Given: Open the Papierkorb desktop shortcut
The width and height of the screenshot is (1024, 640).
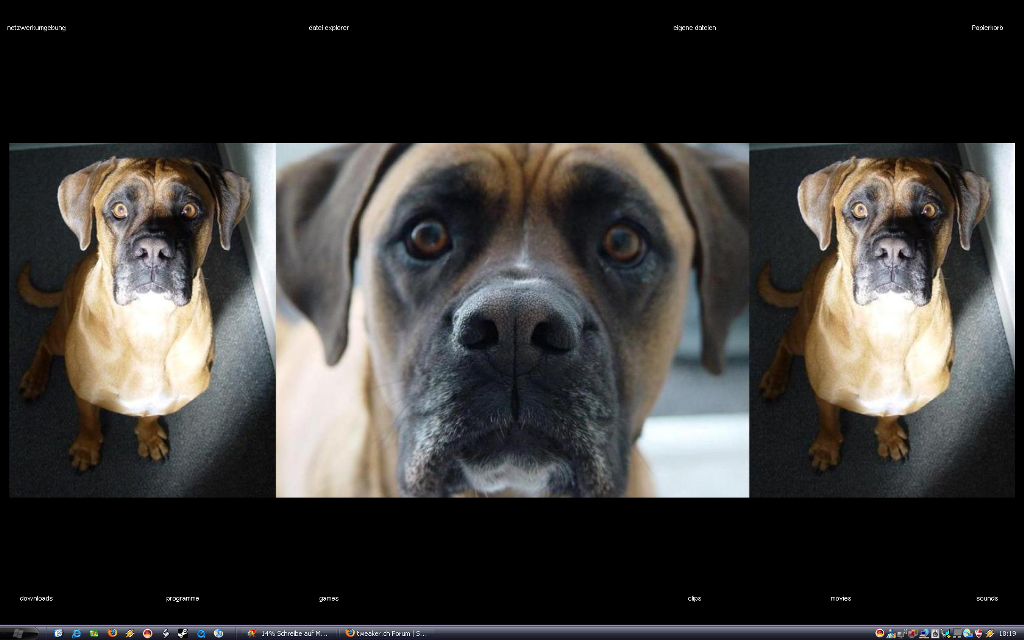Looking at the screenshot, I should pyautogui.click(x=987, y=28).
